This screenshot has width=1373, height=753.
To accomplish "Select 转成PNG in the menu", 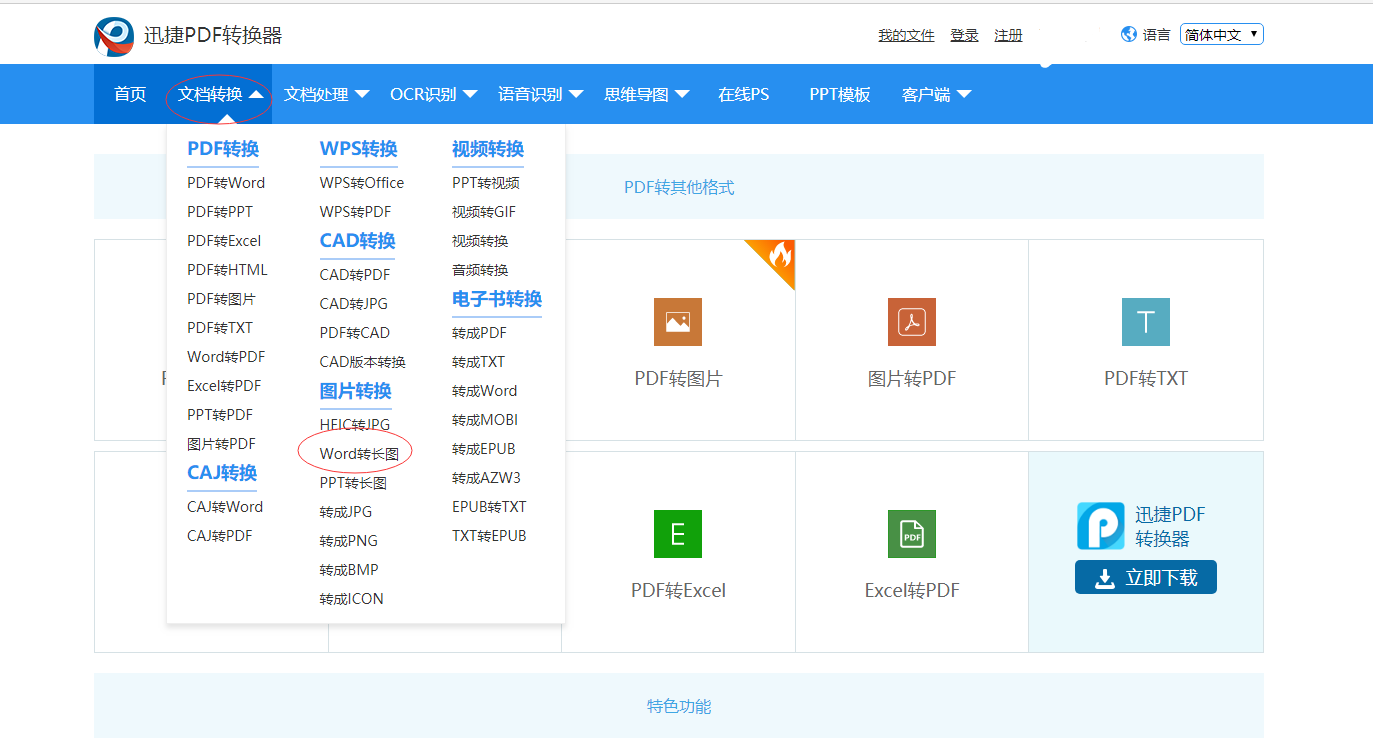I will pyautogui.click(x=349, y=541).
